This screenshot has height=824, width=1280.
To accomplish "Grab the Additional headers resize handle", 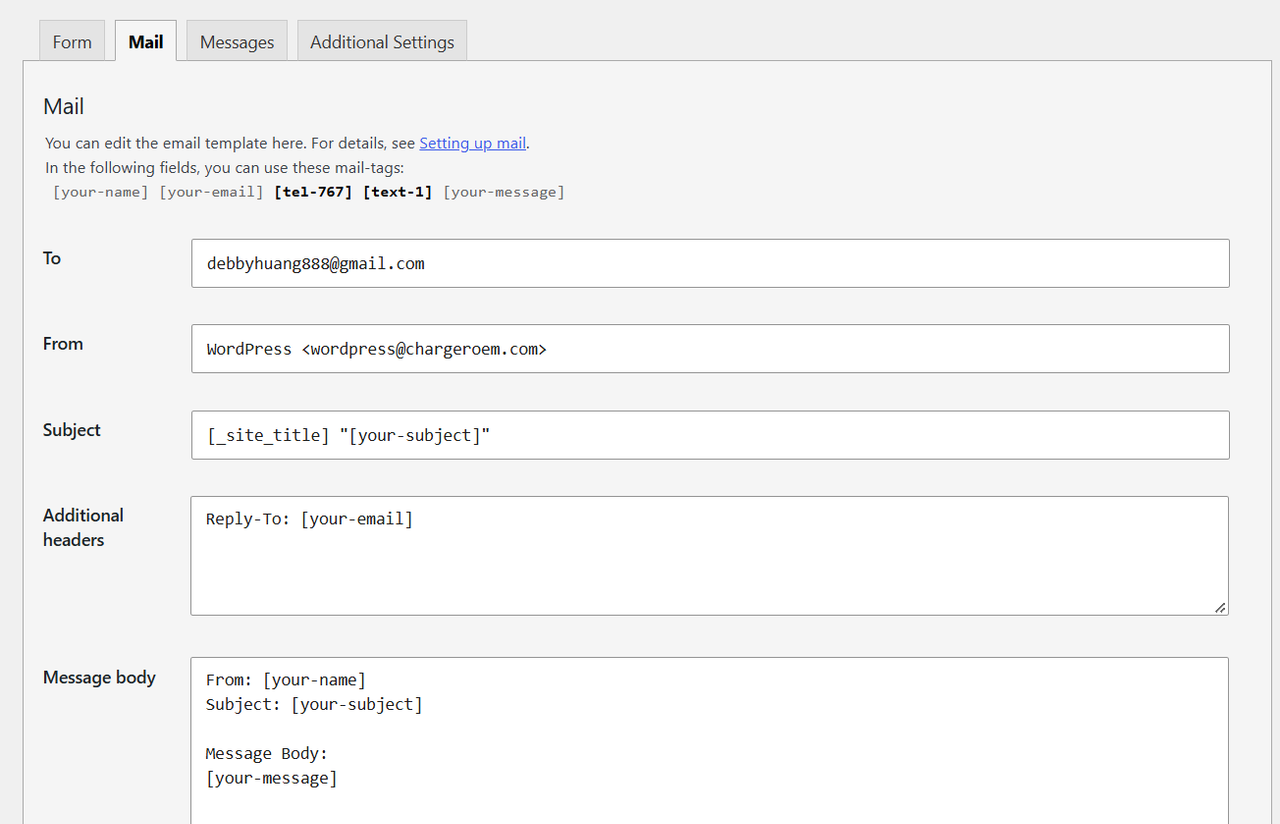I will [x=1220, y=607].
